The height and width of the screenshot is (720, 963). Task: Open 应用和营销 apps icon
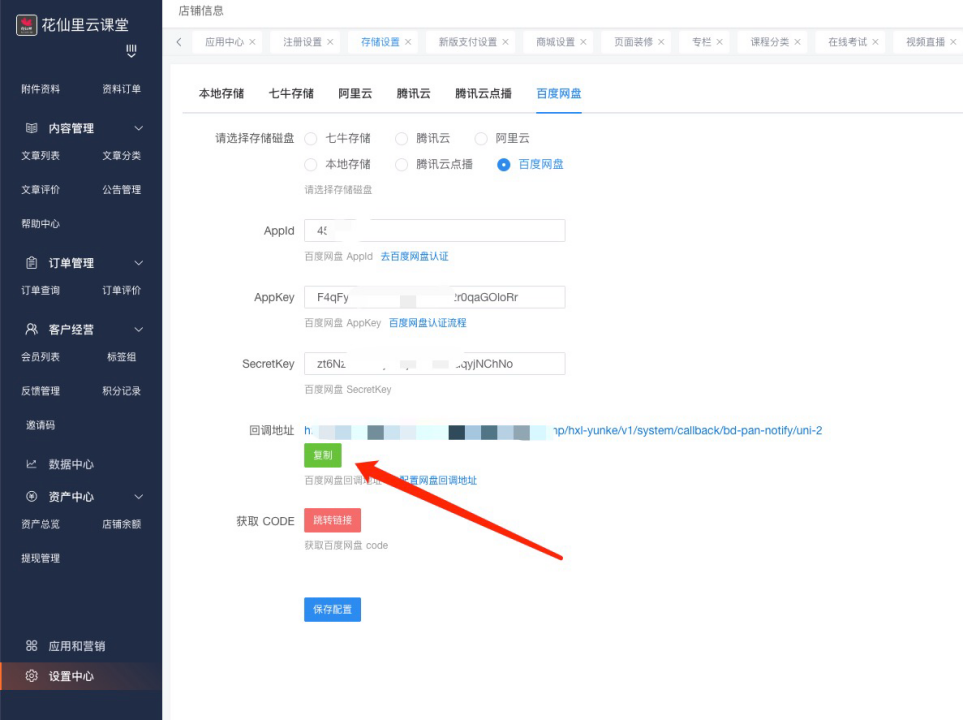pyautogui.click(x=31, y=646)
